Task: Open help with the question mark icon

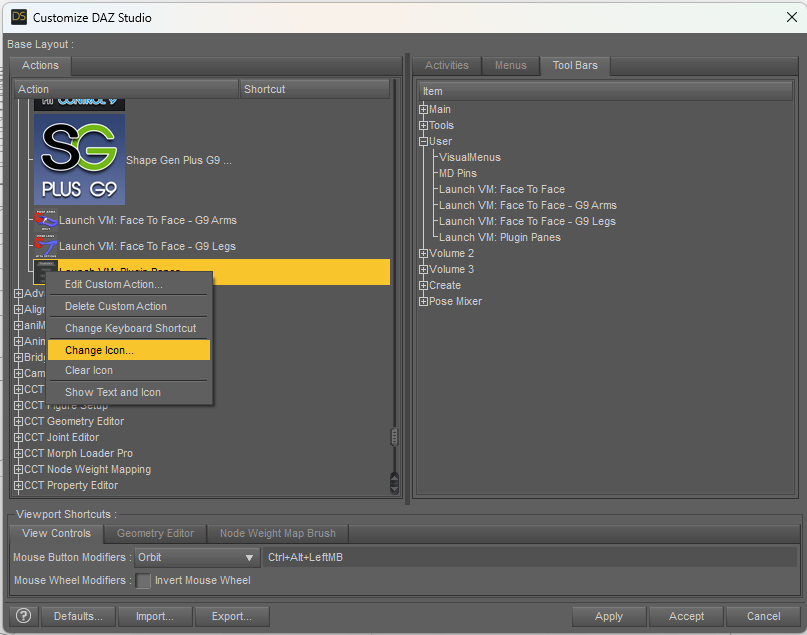Action: (x=24, y=615)
